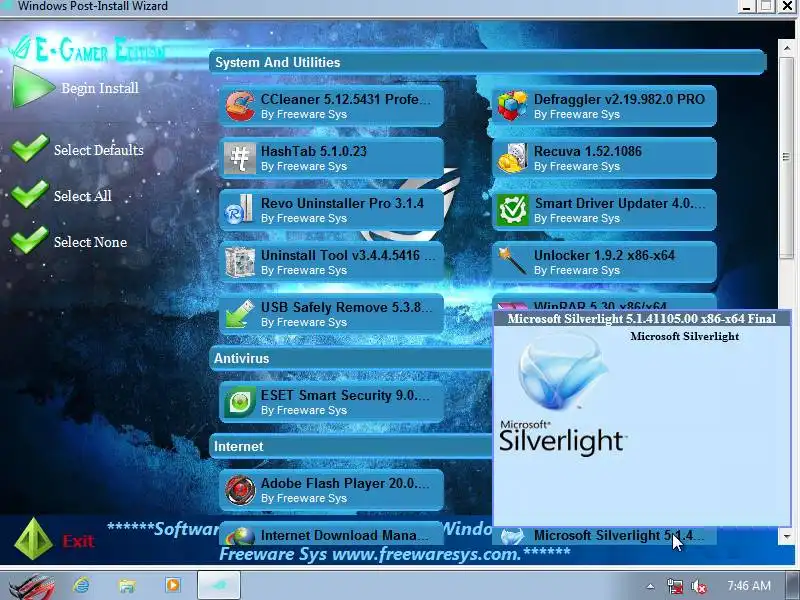Click the vertical scrollbar thumb

coord(786,158)
